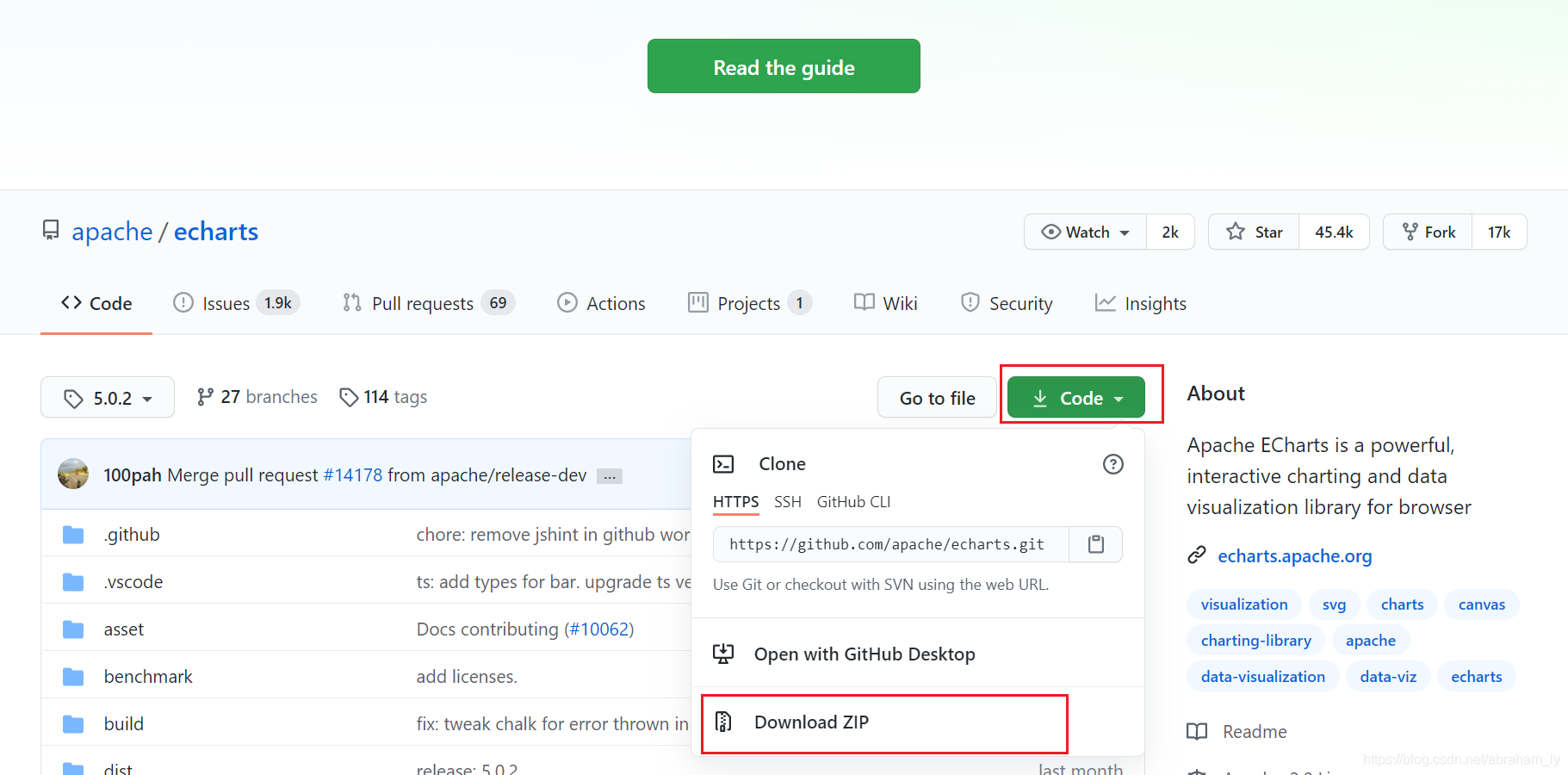Click the desktop download icon beside GitHub Desktop
This screenshot has width=1568, height=775.
tap(723, 654)
